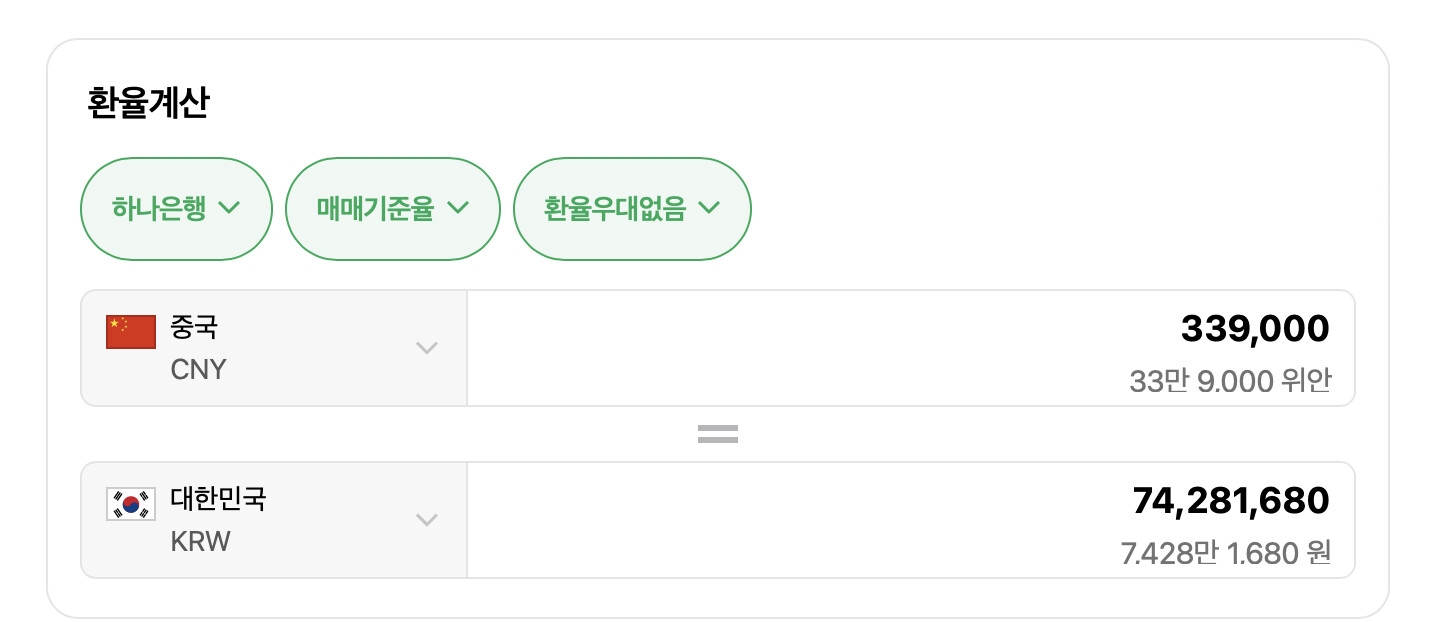The height and width of the screenshot is (622, 1438).
Task: Open the 매매기준율 rate type dropdown
Action: pyautogui.click(x=392, y=209)
